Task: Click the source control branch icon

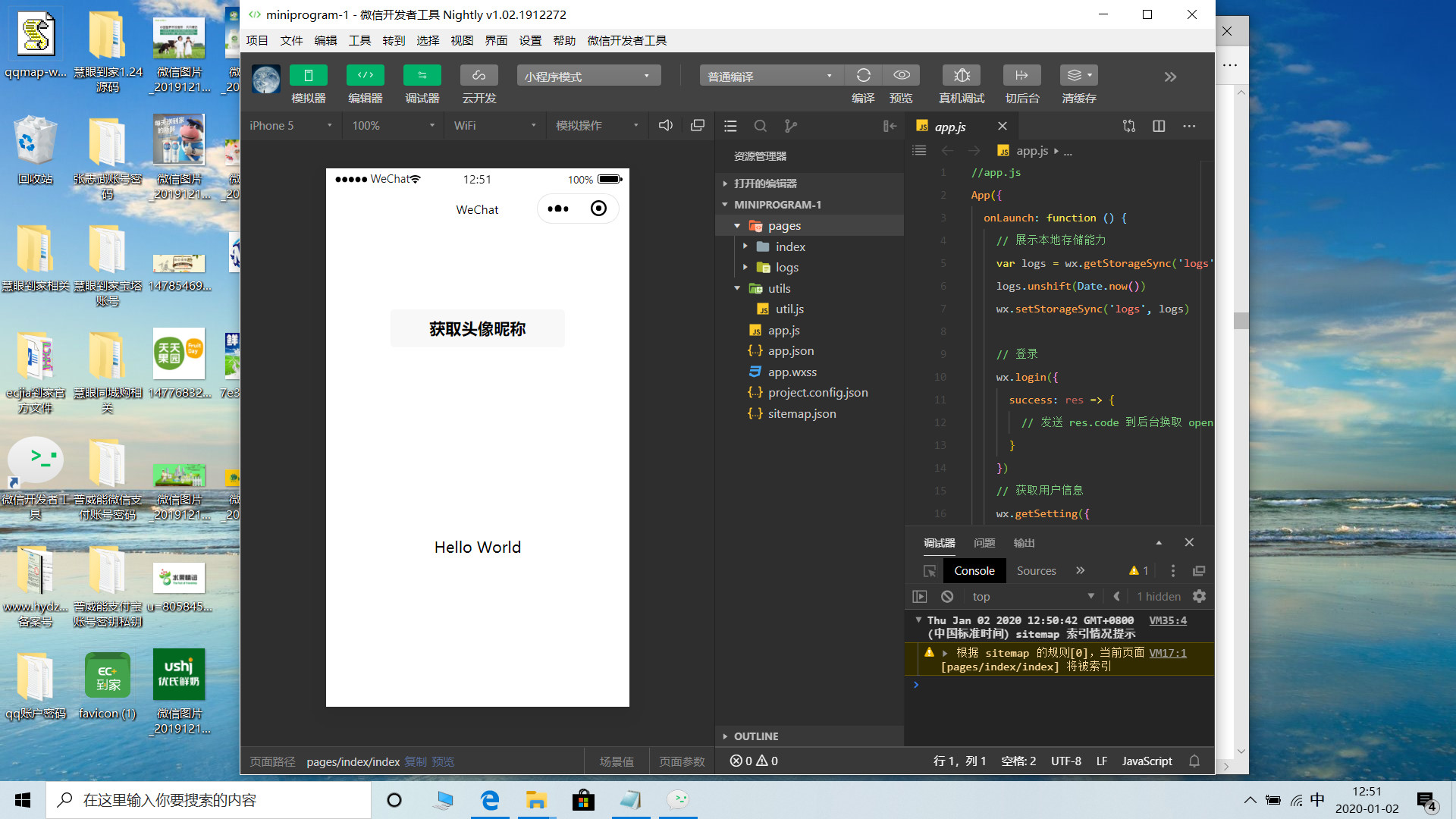Action: [790, 126]
